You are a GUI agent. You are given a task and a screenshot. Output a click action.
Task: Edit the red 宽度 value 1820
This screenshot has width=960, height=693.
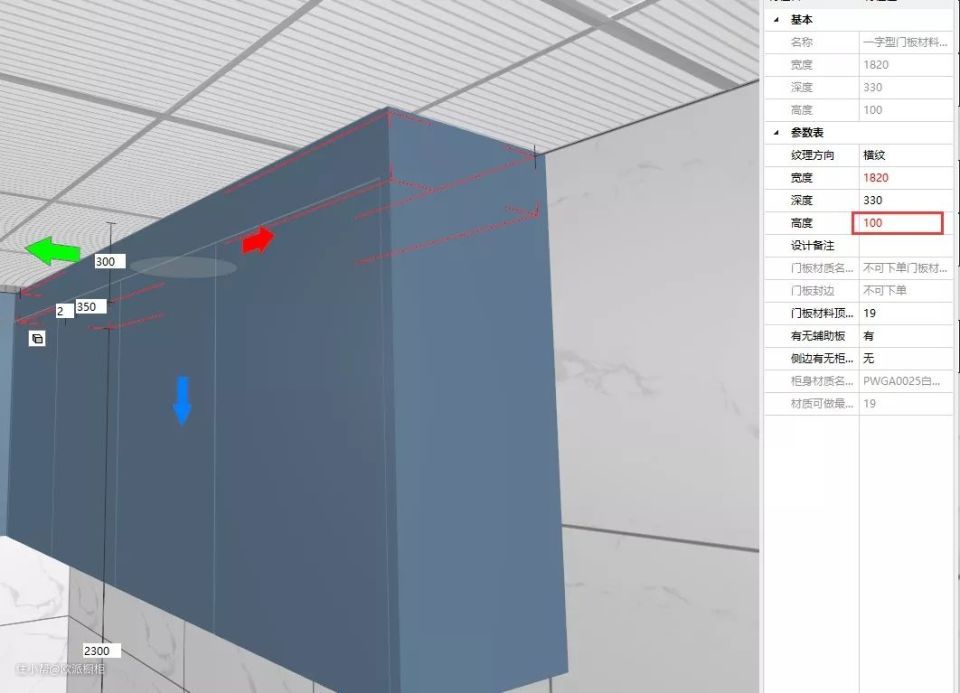click(905, 178)
